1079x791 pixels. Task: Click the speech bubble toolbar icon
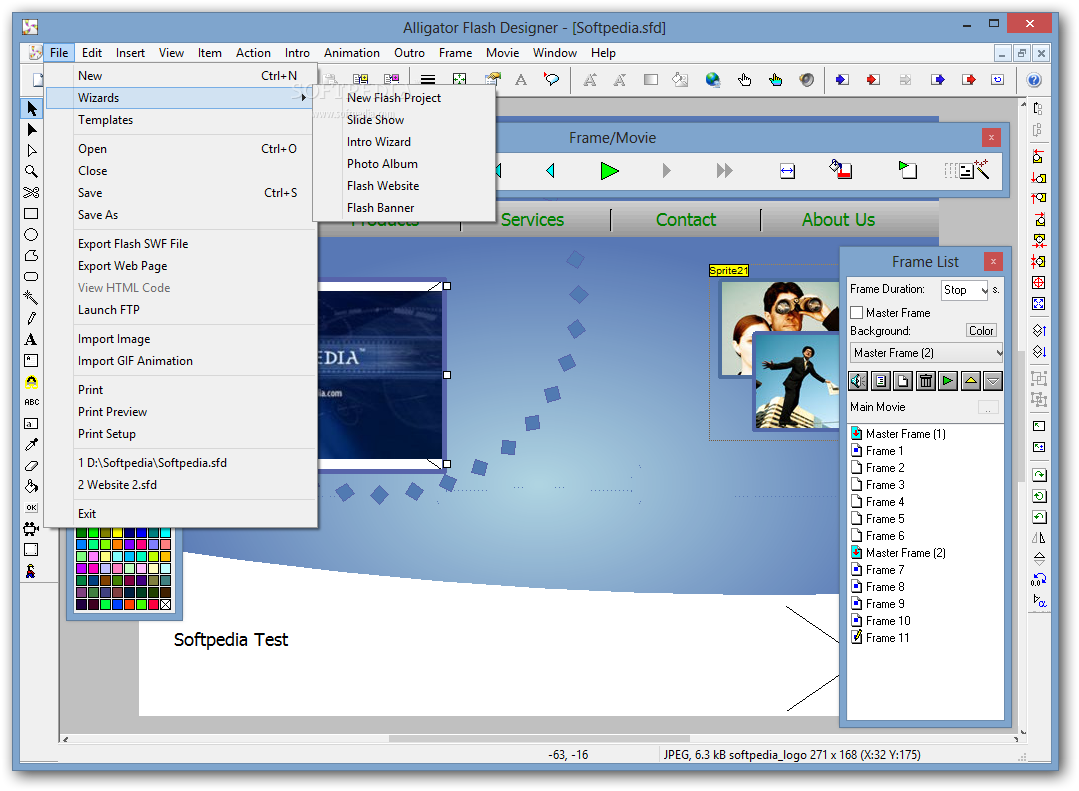(x=551, y=80)
